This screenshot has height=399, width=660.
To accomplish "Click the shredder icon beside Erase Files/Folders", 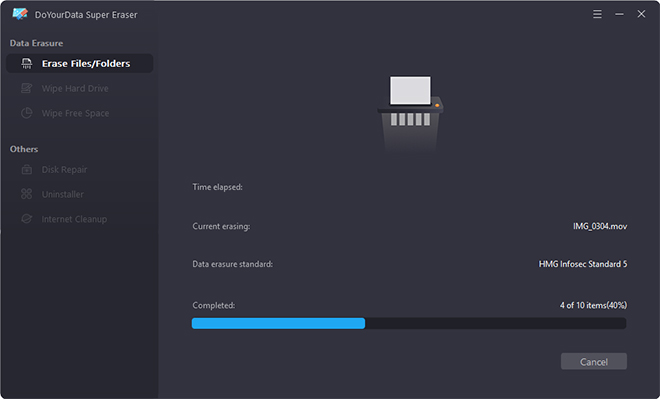I will (x=27, y=64).
